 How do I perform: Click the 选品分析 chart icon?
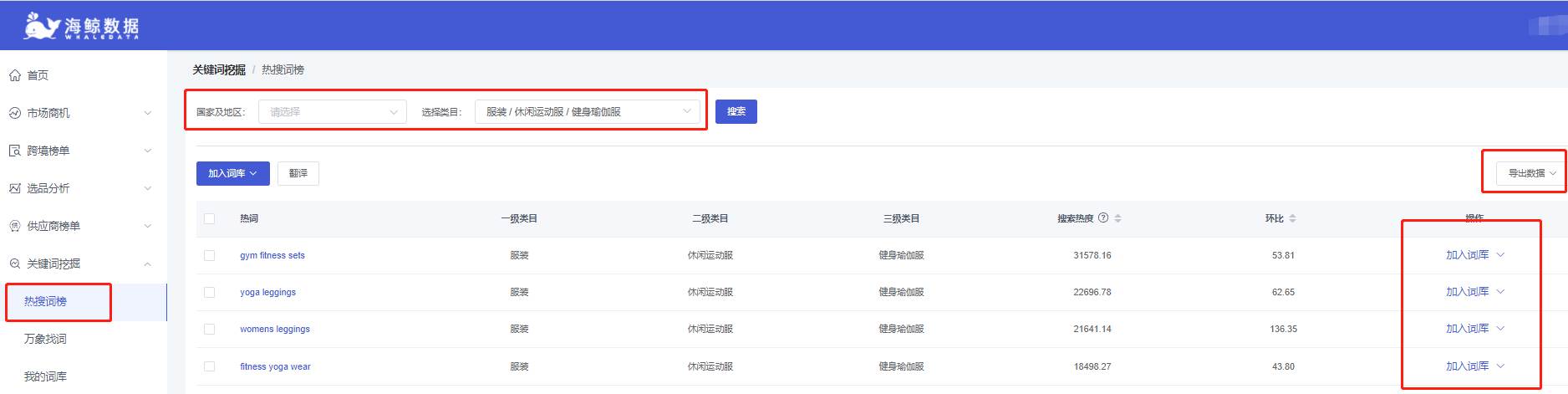[15, 188]
